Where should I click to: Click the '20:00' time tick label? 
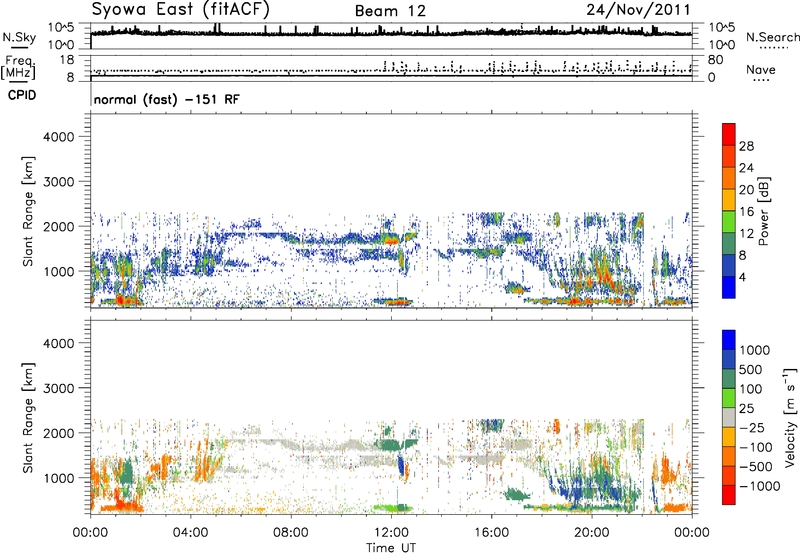point(591,533)
